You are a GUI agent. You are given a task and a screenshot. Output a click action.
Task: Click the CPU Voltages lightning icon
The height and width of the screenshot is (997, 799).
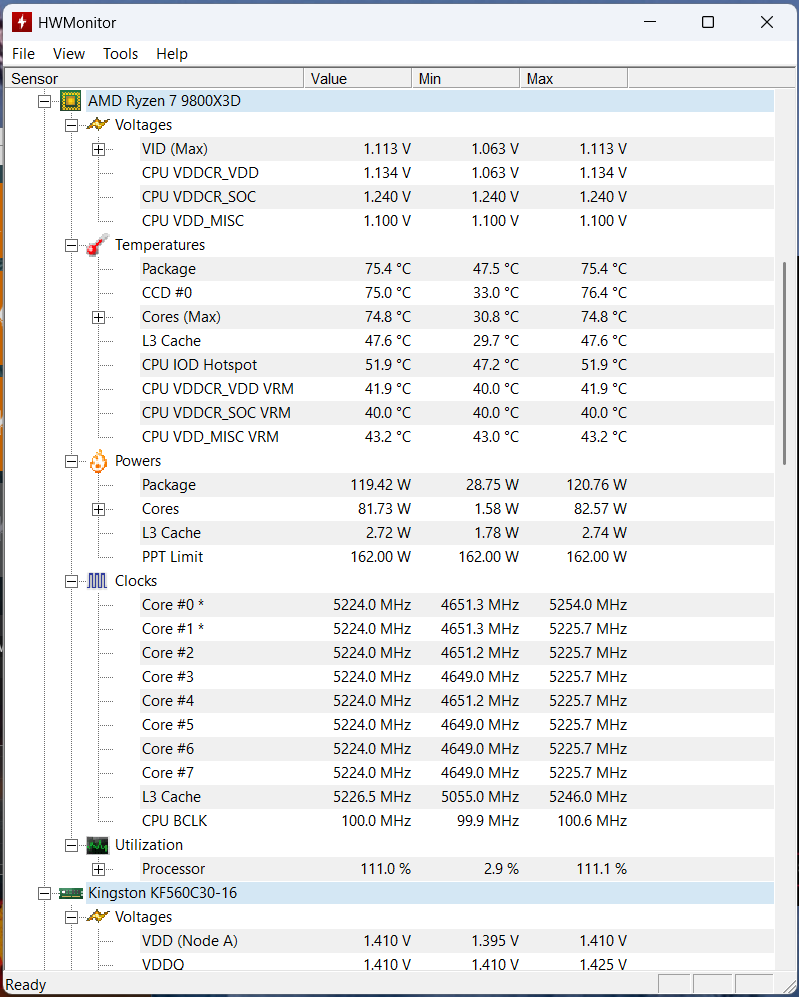click(98, 125)
